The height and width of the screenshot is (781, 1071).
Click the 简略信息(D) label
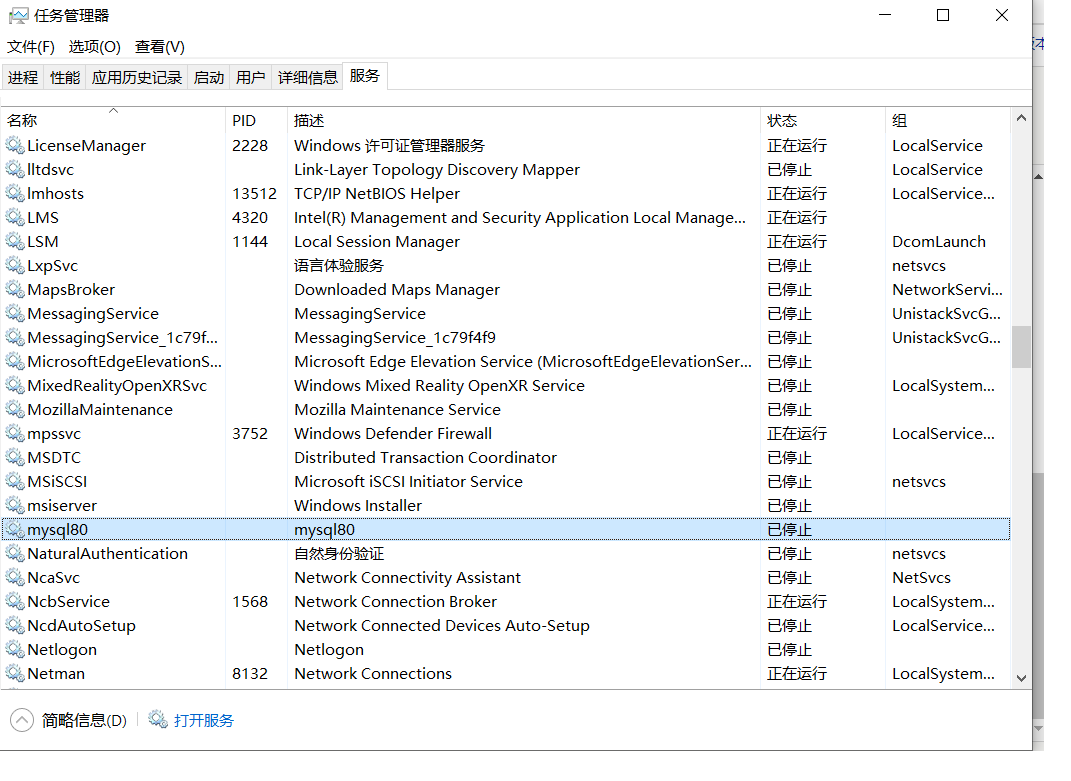point(84,720)
